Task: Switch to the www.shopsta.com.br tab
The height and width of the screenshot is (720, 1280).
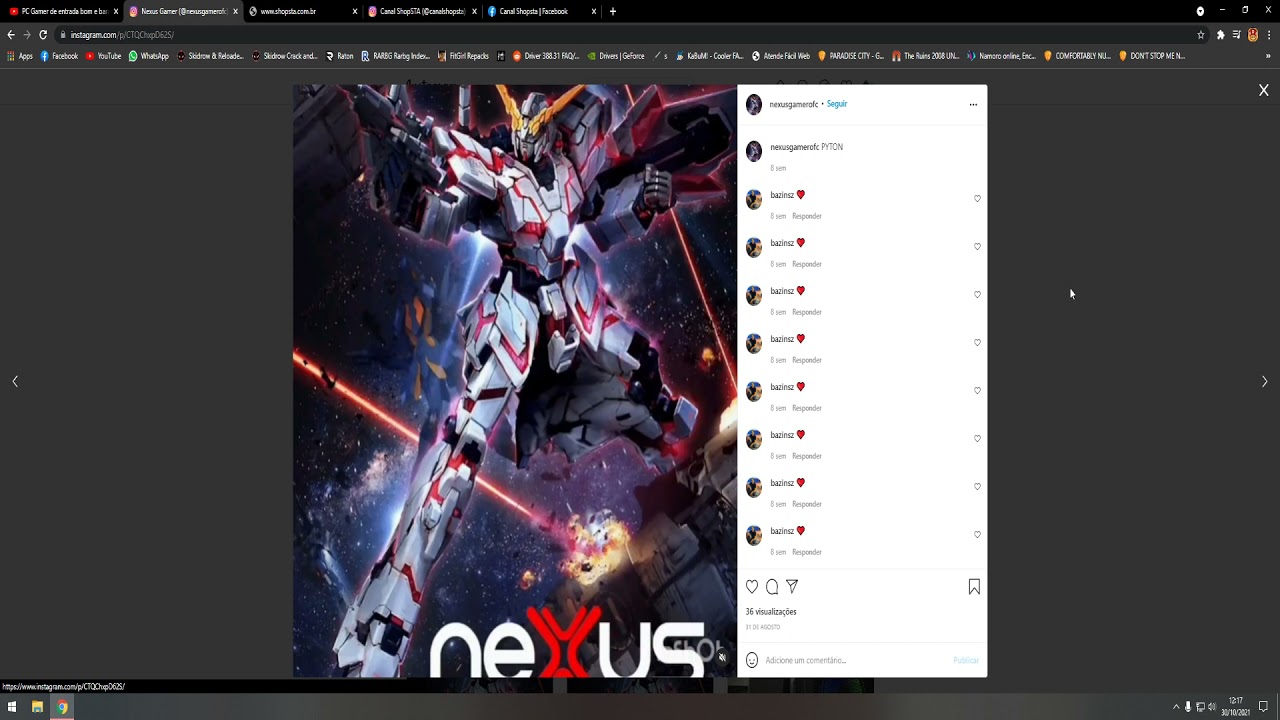Action: 303,11
